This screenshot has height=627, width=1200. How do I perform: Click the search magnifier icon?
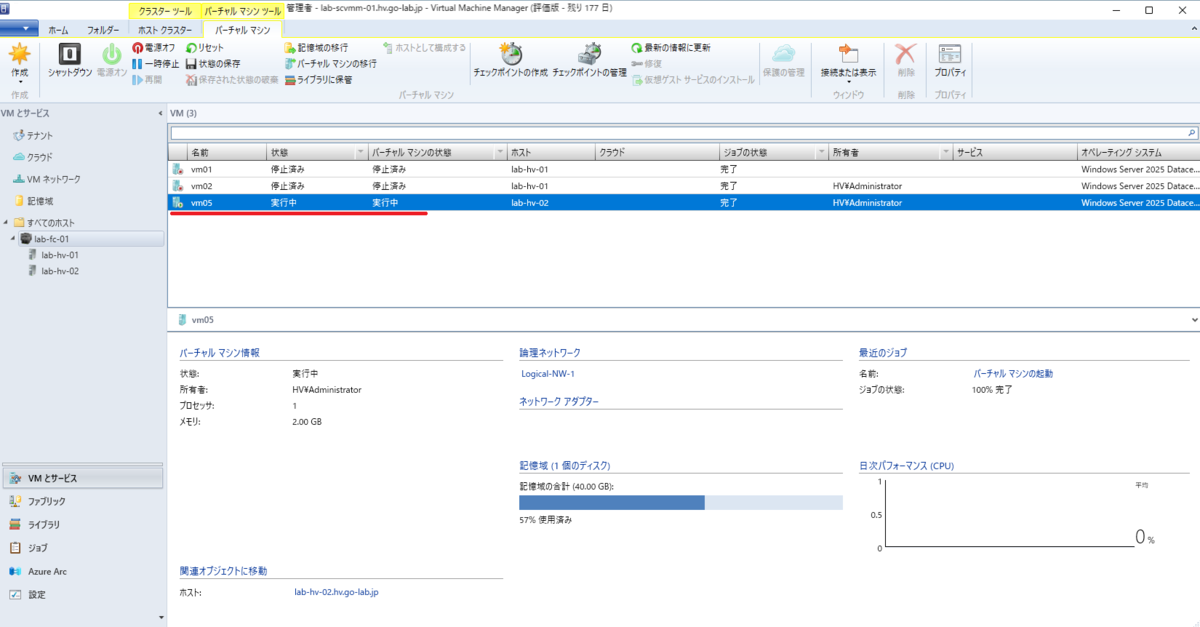1191,132
